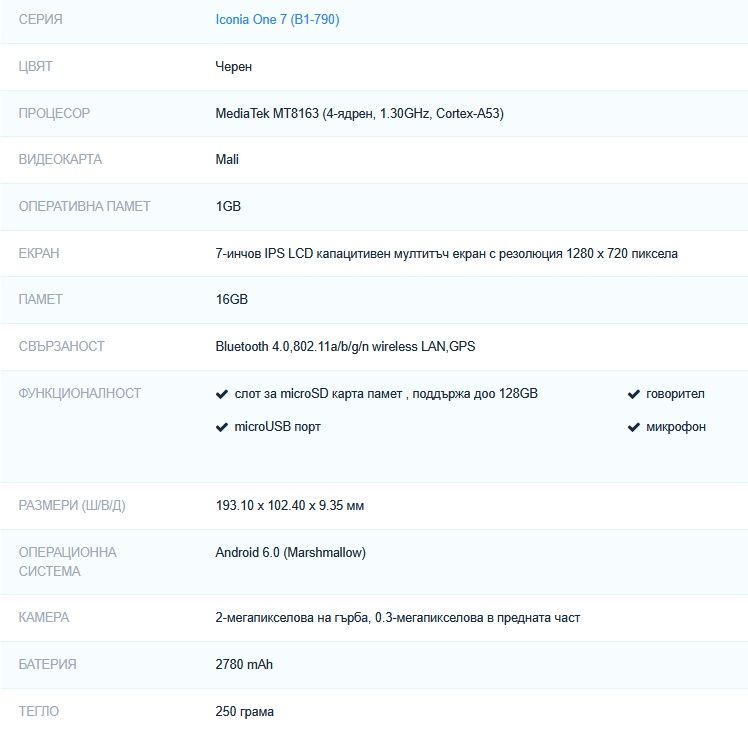
Task: Click the 7-инчов IPS LCD screen description
Action: pos(447,253)
